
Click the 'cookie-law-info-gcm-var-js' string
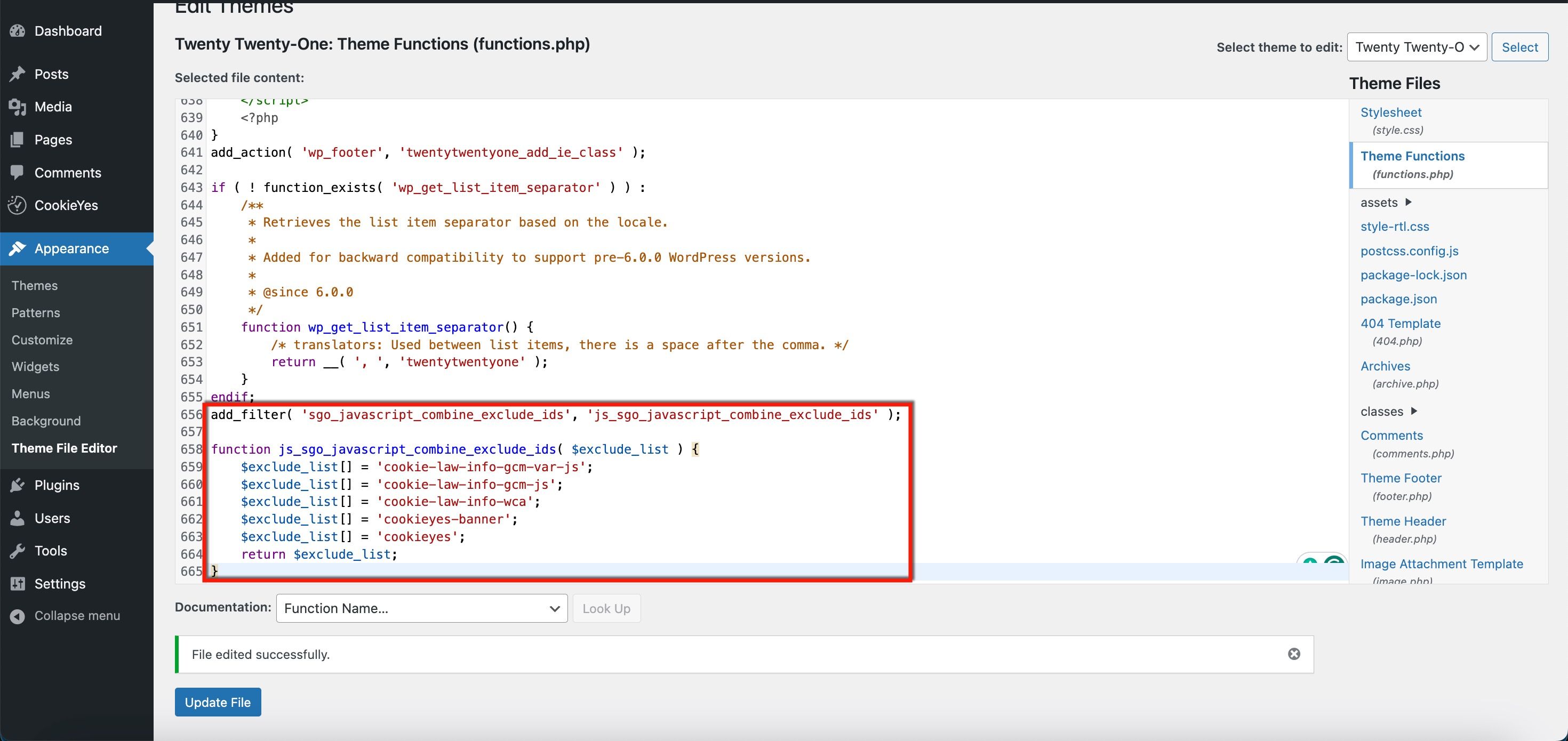point(481,466)
